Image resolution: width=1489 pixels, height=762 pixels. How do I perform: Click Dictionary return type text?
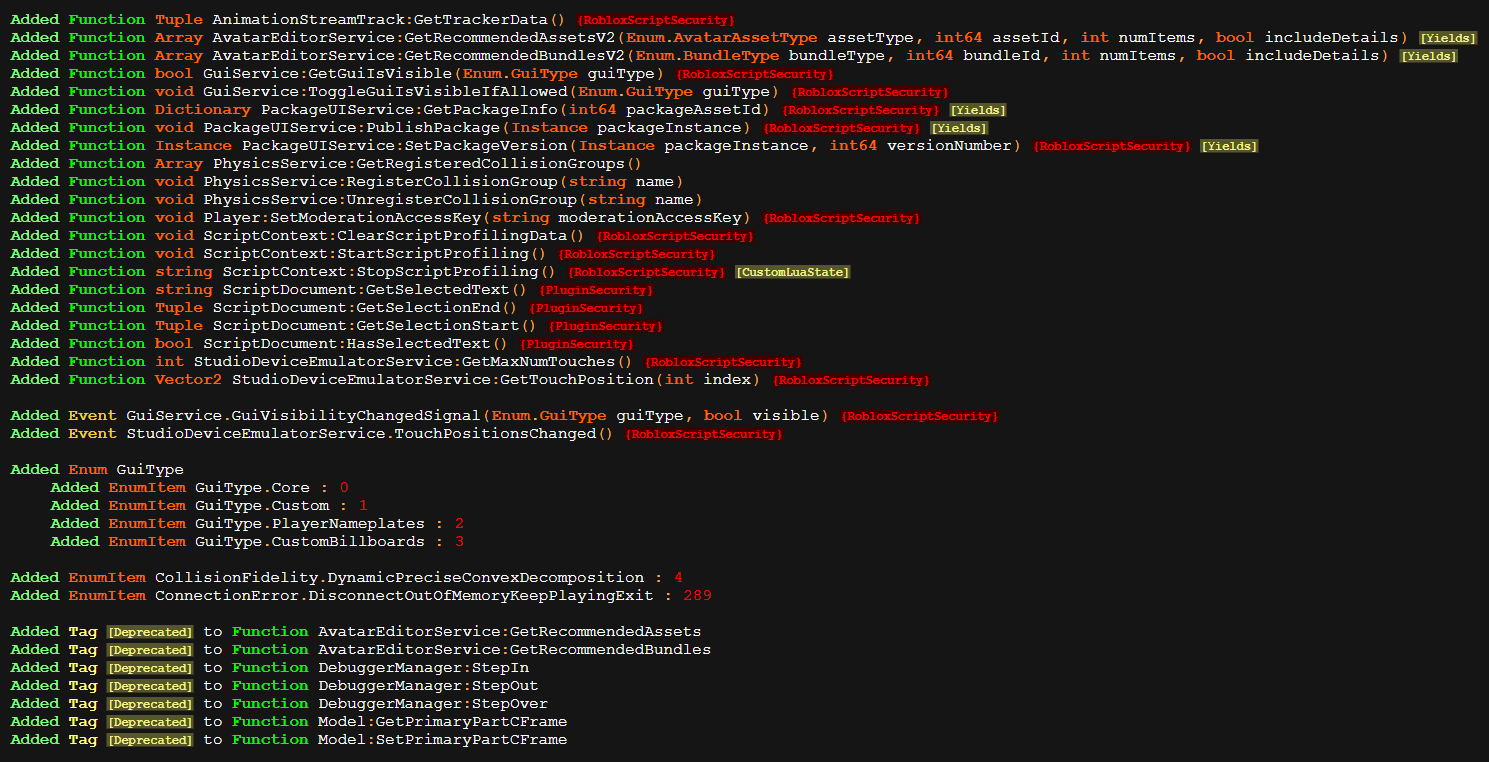pyautogui.click(x=203, y=109)
